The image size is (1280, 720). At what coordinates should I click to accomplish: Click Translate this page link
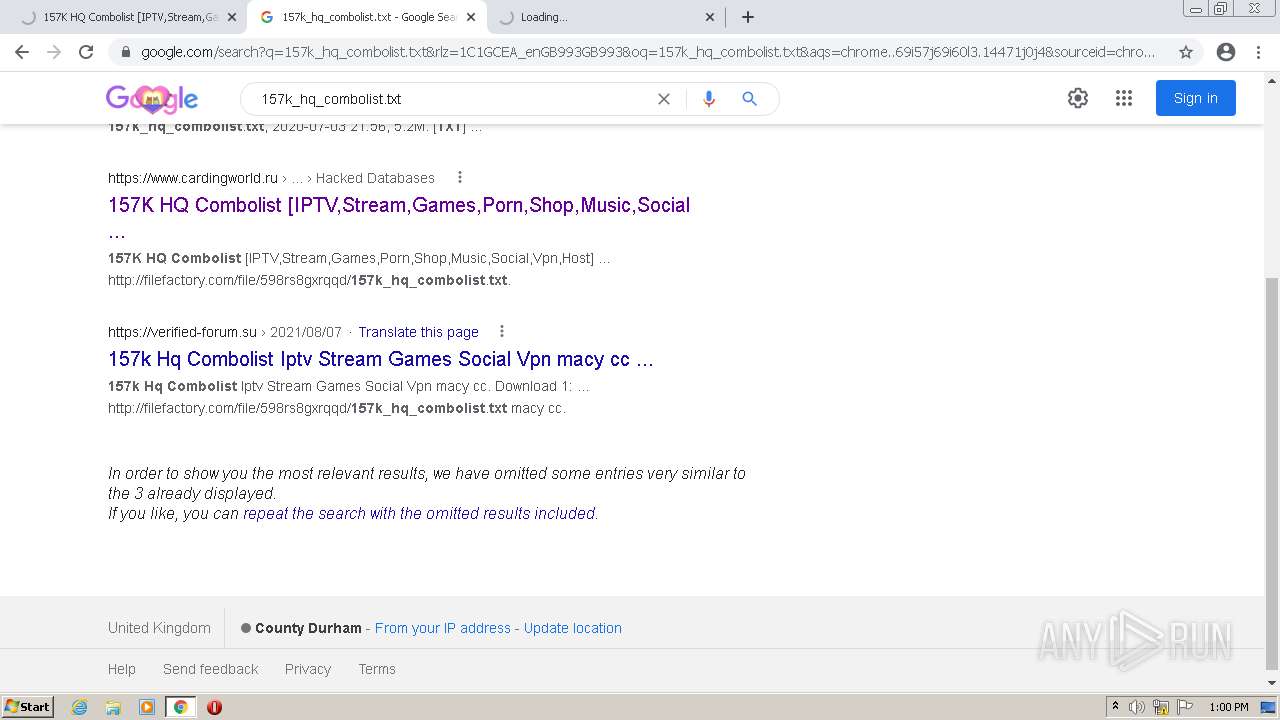coord(418,332)
